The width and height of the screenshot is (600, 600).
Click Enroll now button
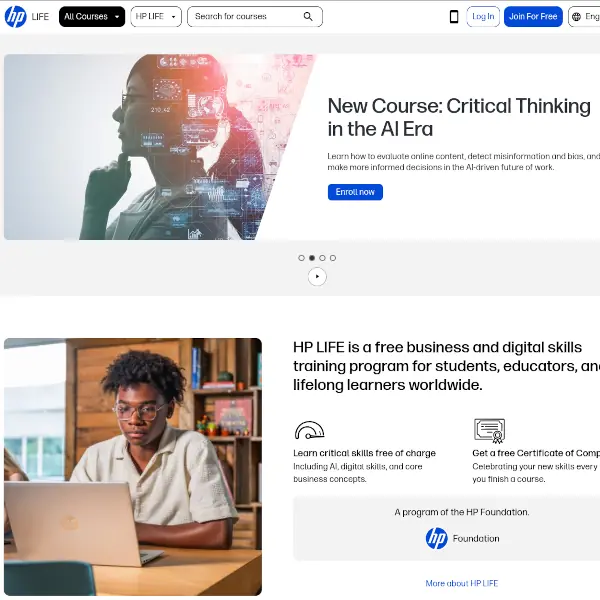click(355, 192)
